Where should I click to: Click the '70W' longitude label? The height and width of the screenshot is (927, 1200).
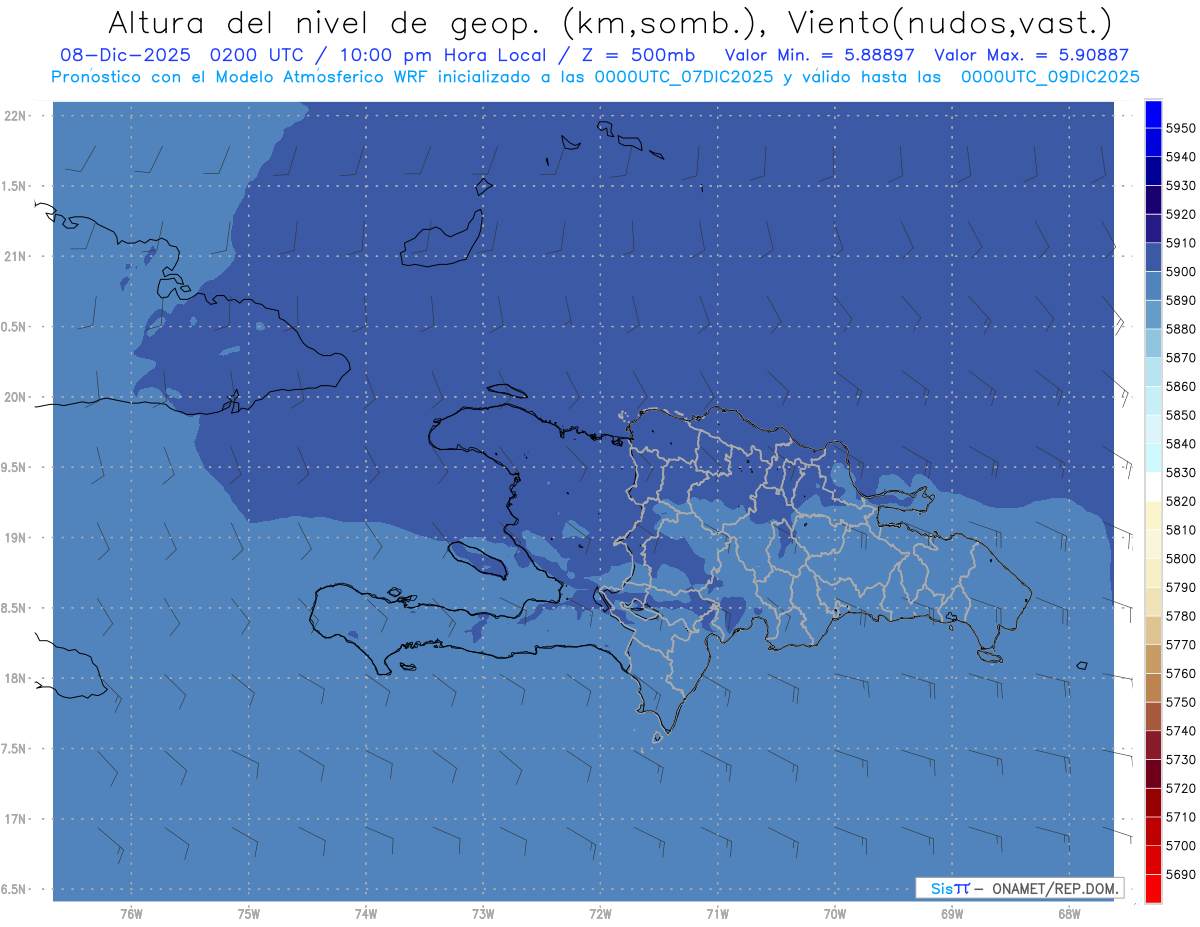(x=835, y=914)
